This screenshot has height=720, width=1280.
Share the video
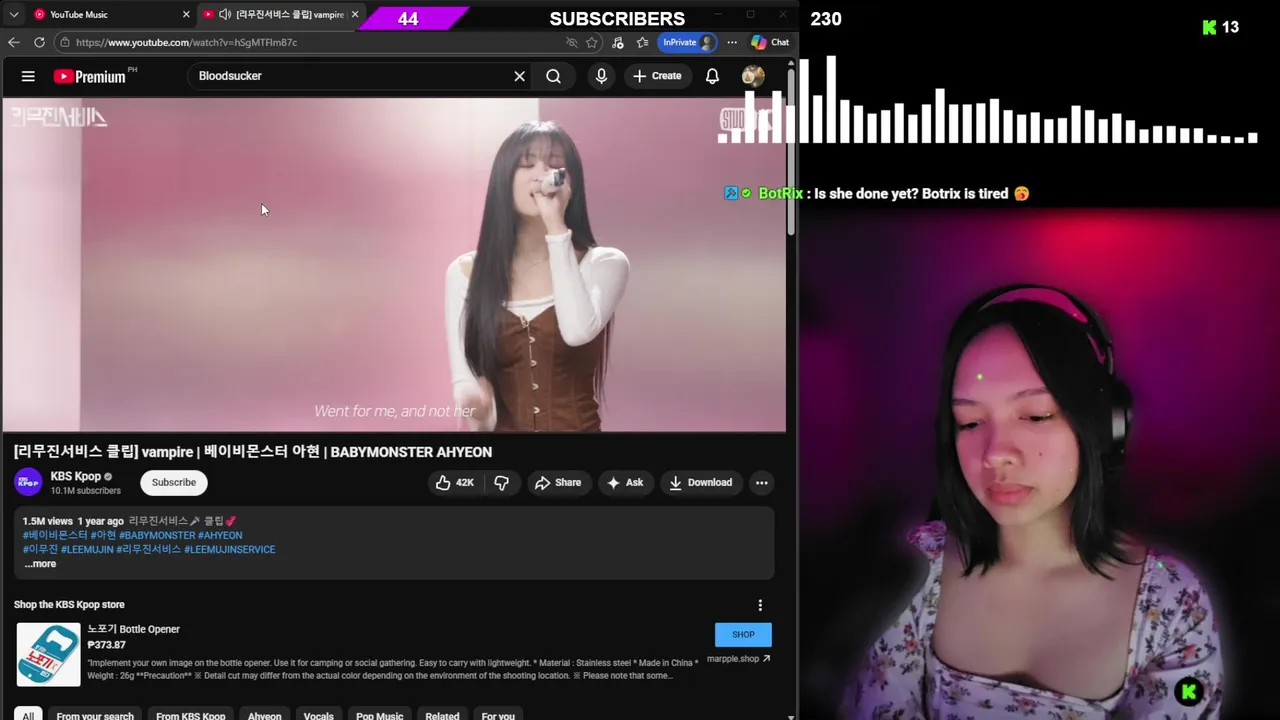click(x=558, y=482)
